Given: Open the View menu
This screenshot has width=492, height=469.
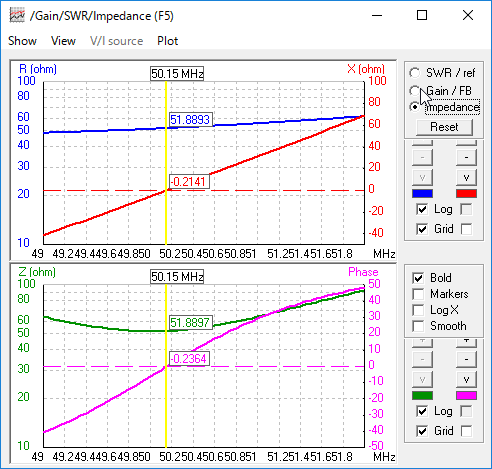Looking at the screenshot, I should [63, 41].
